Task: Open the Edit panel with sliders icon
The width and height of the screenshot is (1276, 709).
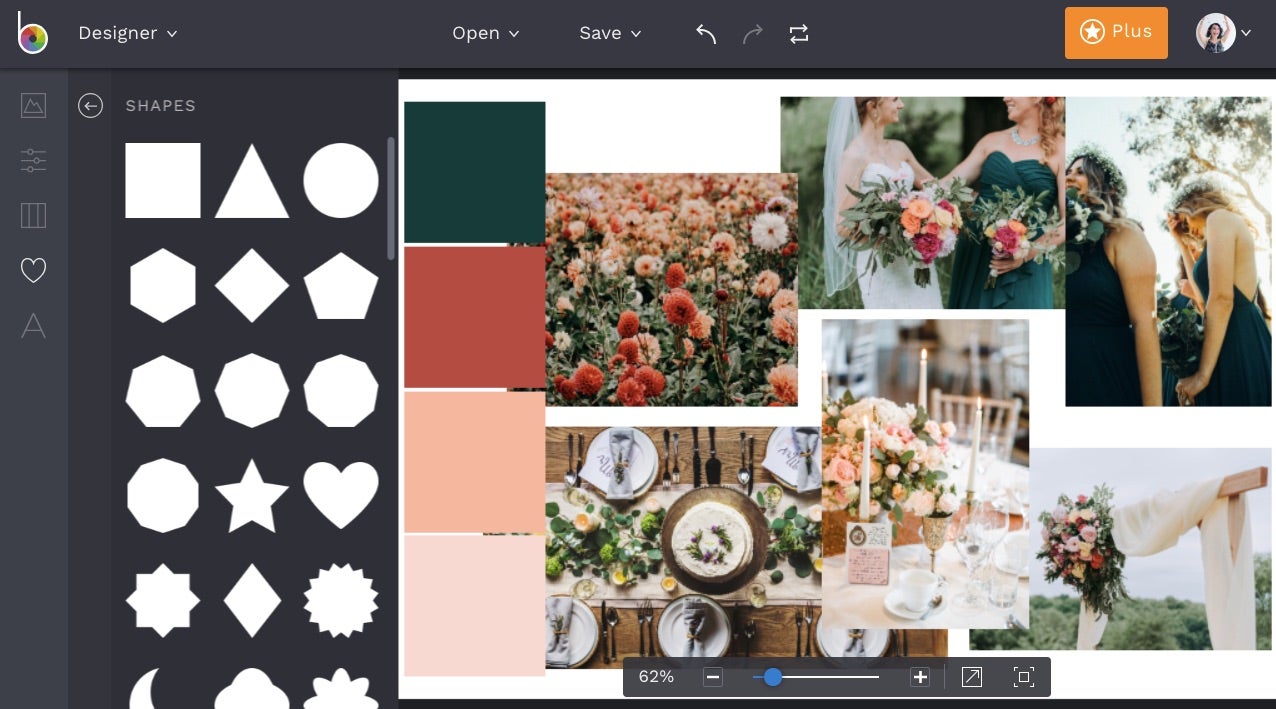Action: click(33, 161)
